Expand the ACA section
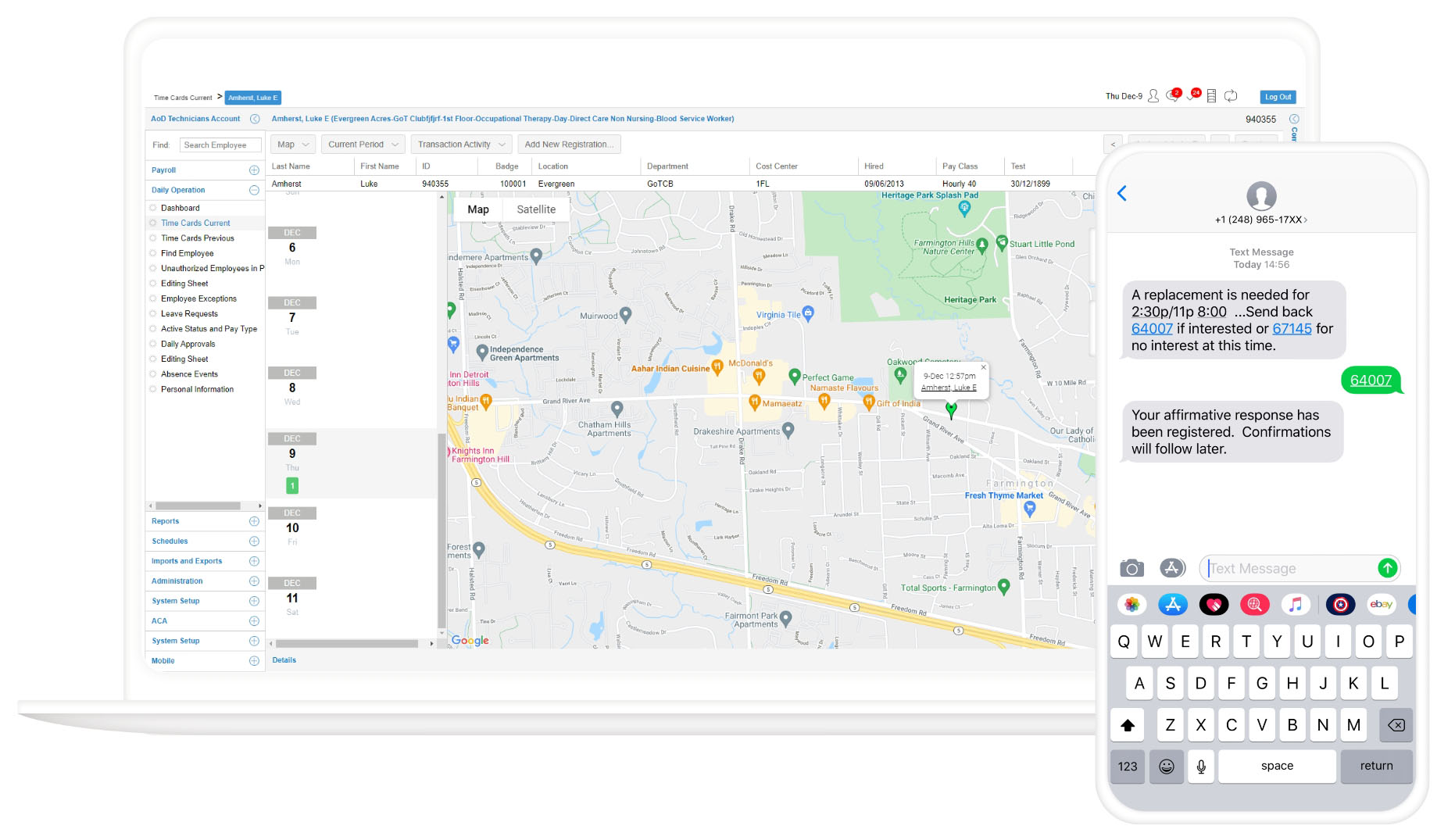1455x840 pixels. 254,620
